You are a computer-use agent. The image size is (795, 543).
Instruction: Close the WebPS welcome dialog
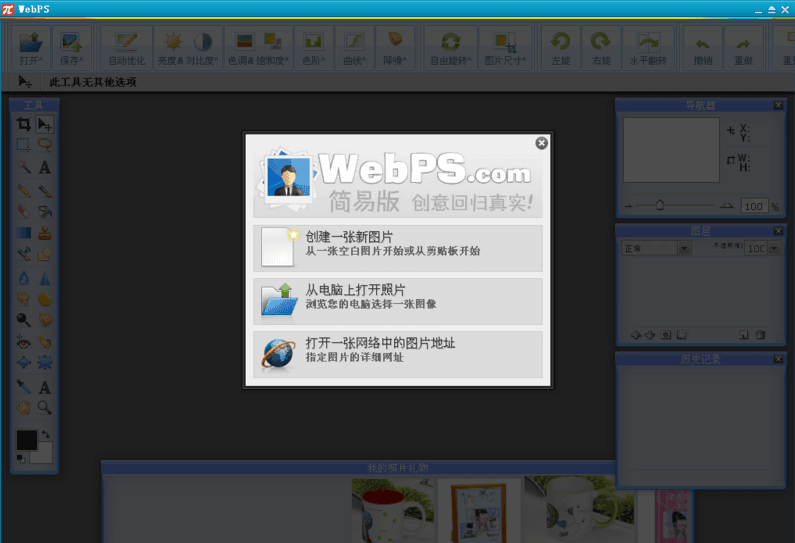pos(541,143)
